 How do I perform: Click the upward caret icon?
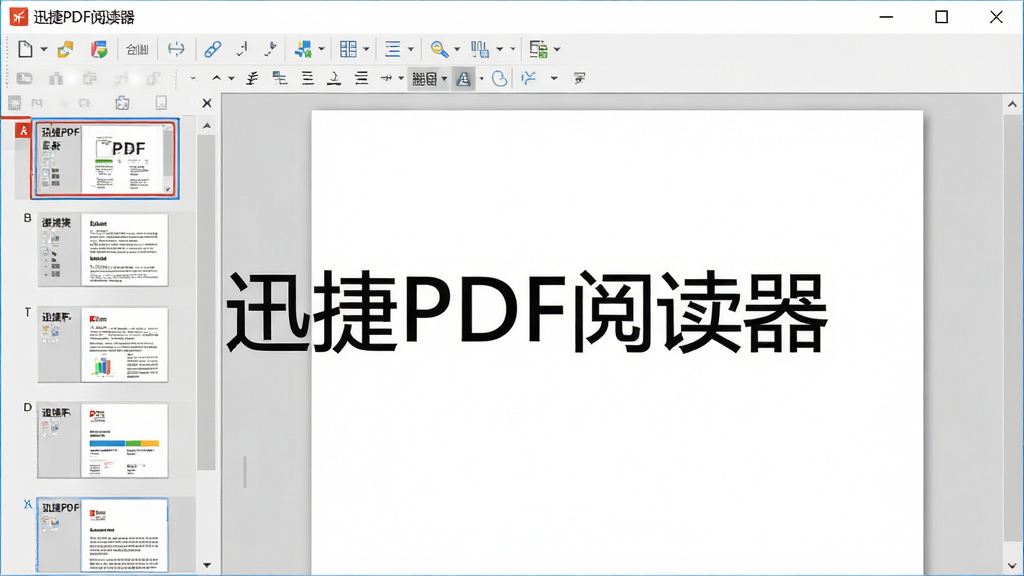[x=216, y=78]
